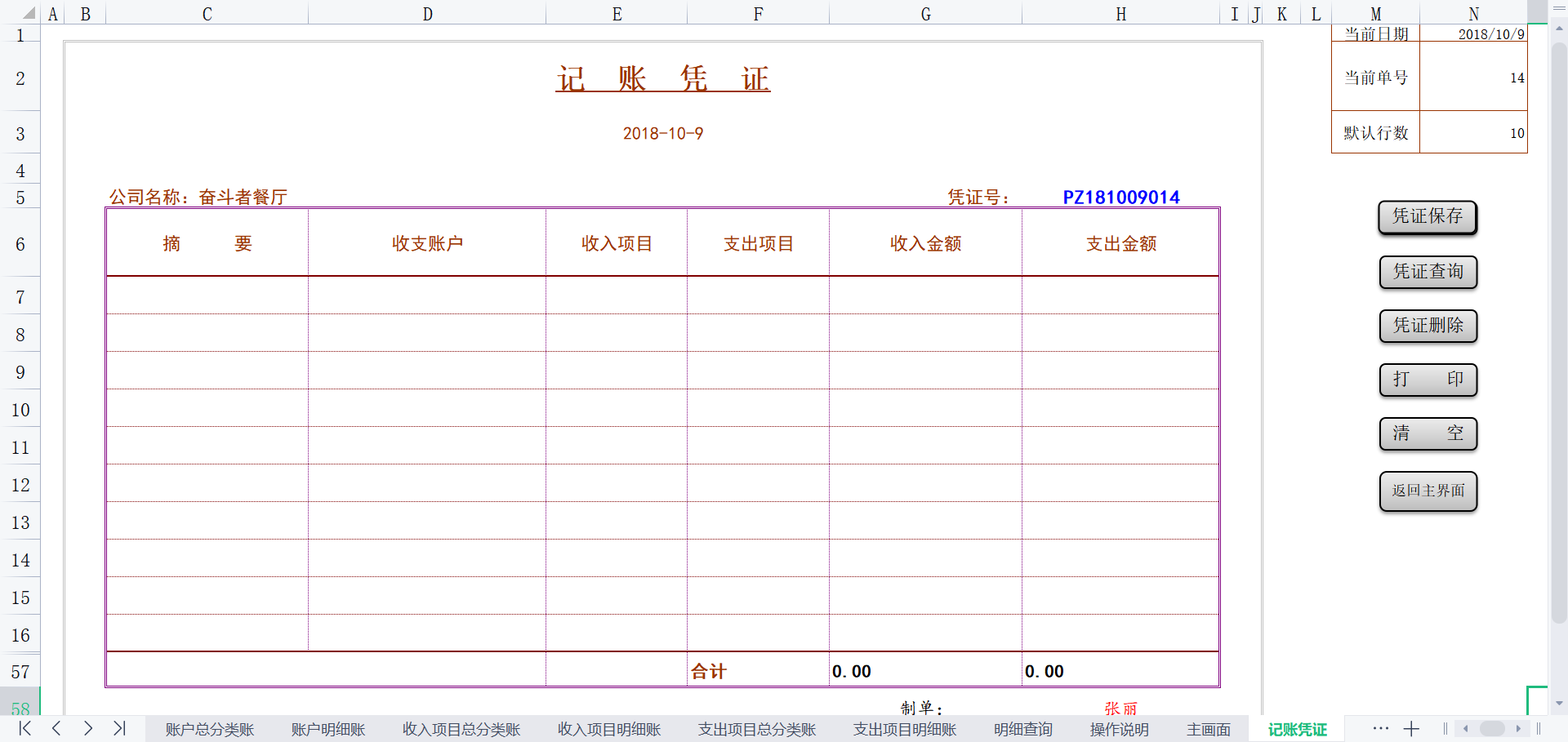Click the 凭证保存 button
The width and height of the screenshot is (1568, 742).
tap(1428, 217)
